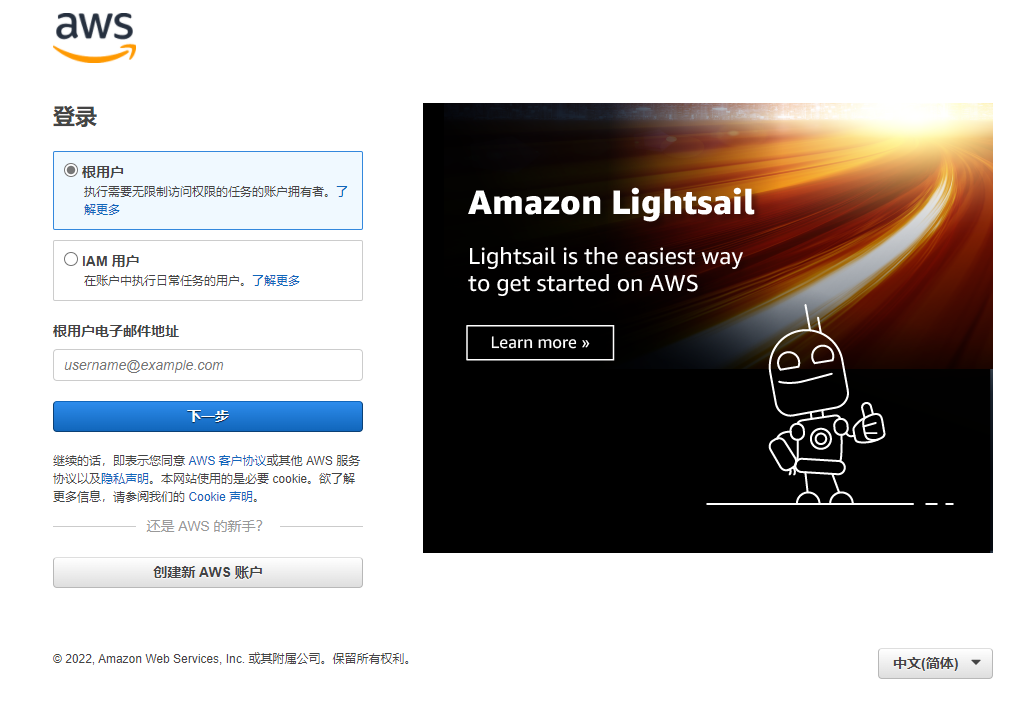Open the Cookie notice (Cookie 声明) link

[x=220, y=496]
